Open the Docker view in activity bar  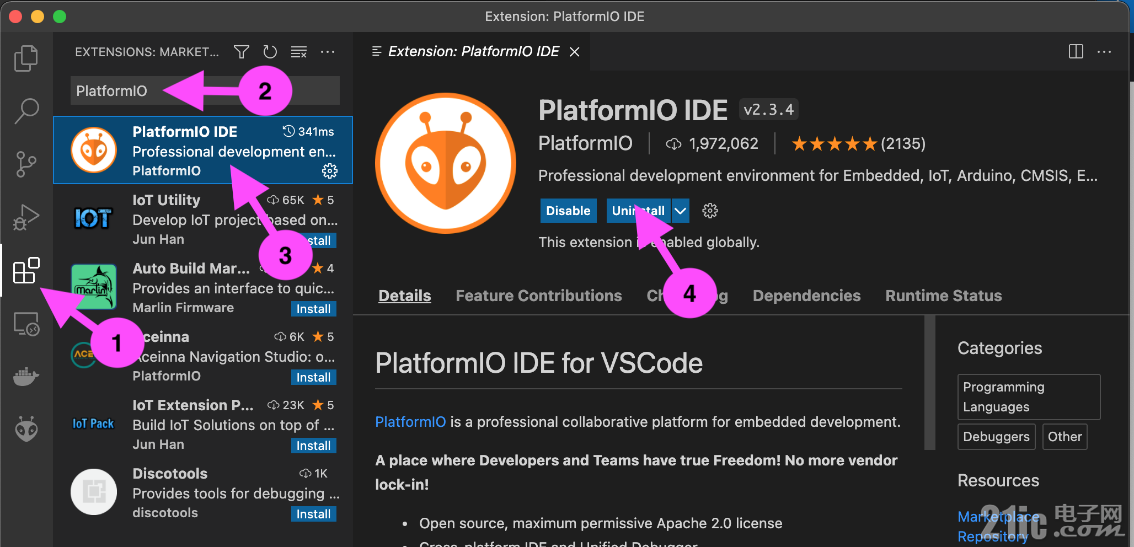pyautogui.click(x=27, y=378)
